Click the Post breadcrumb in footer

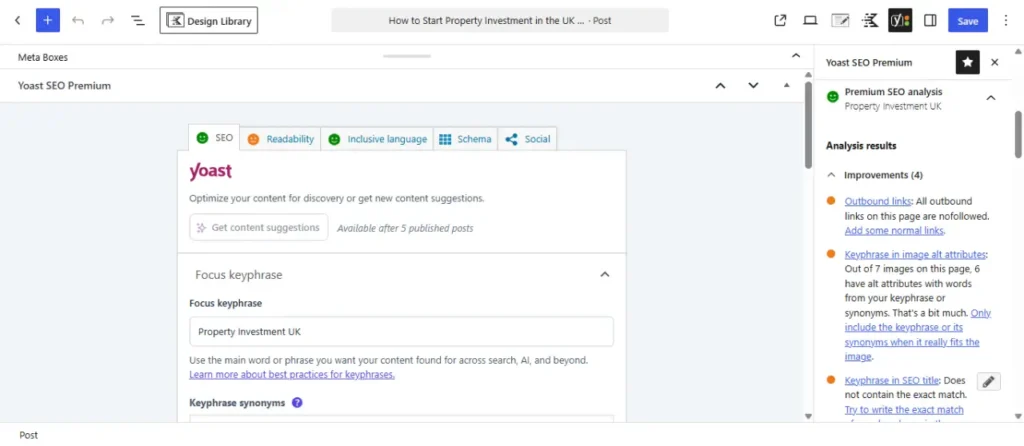tap(29, 435)
